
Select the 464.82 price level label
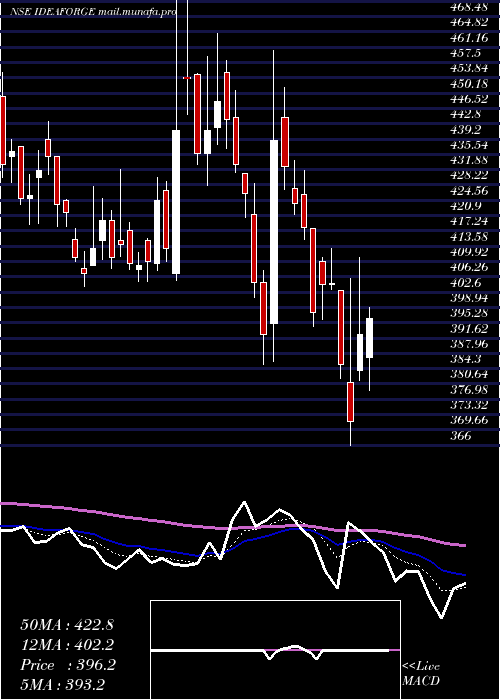469,22
